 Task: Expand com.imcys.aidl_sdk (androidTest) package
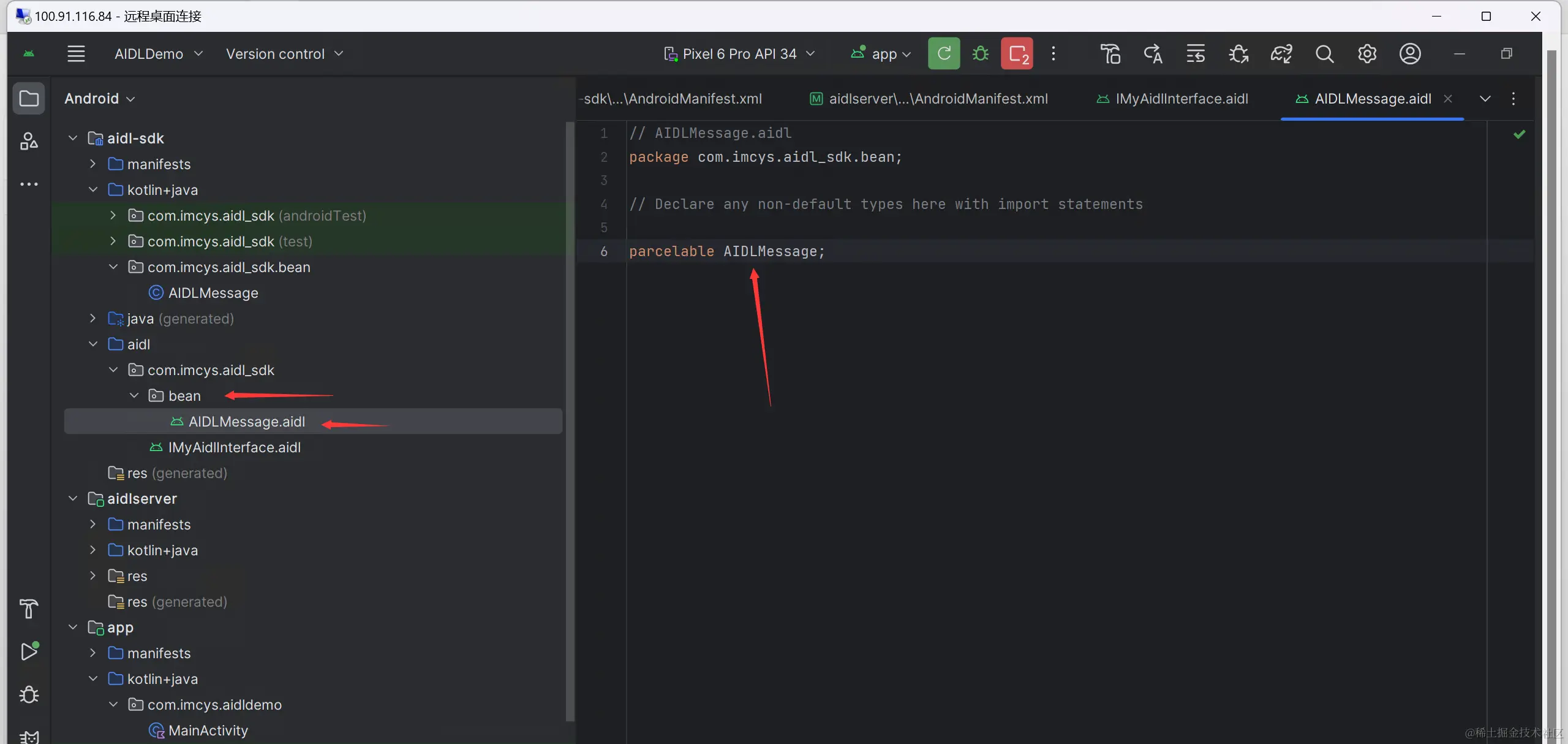[x=113, y=215]
